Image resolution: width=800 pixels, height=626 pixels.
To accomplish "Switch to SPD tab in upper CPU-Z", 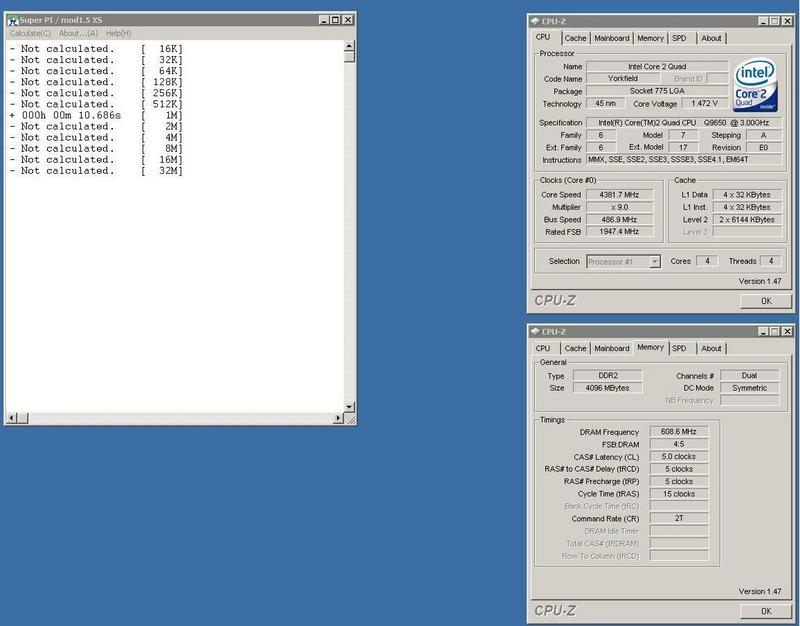I will [679, 38].
